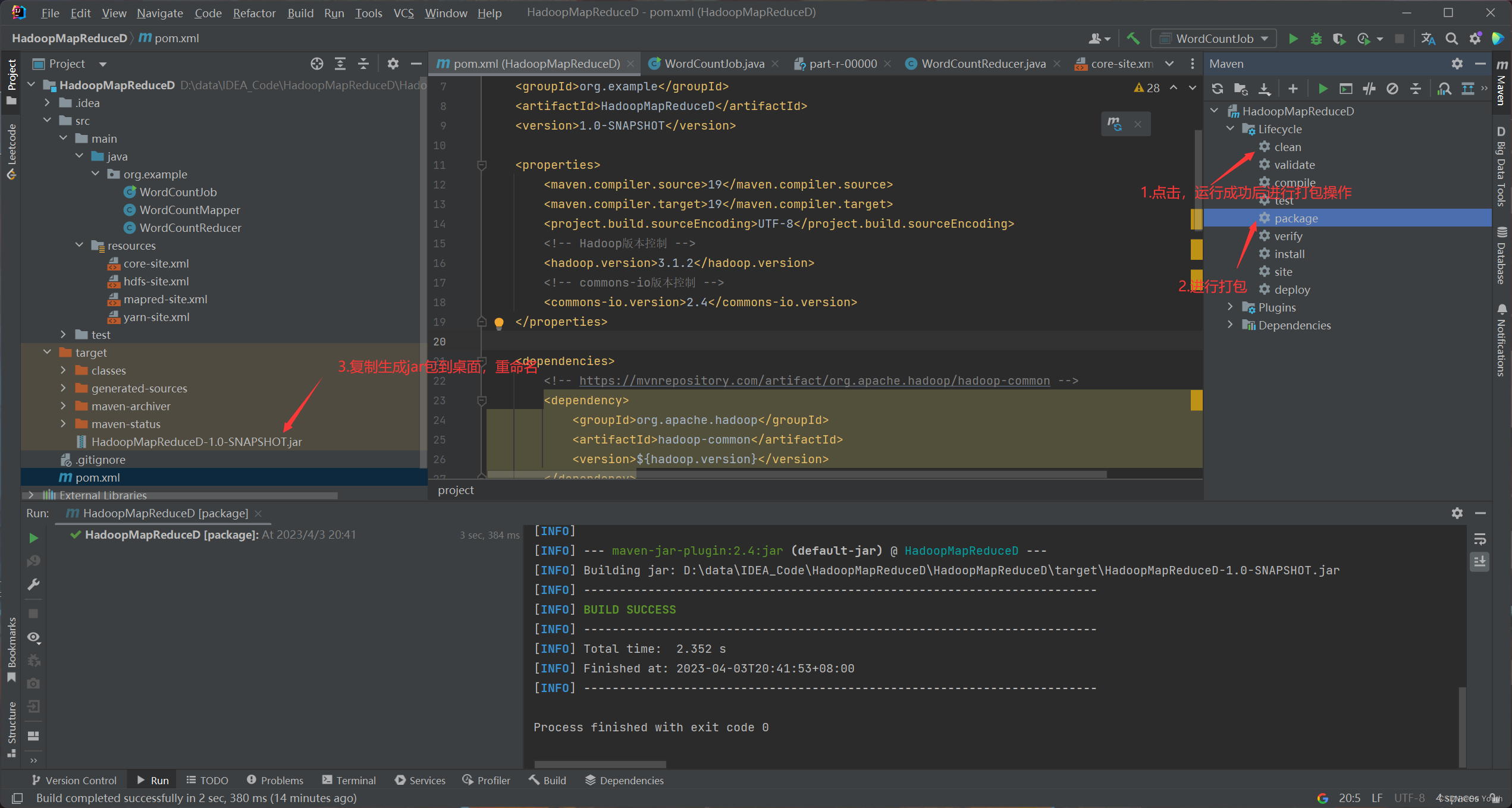1512x808 pixels.
Task: Expand the classes folder
Action: pos(63,370)
